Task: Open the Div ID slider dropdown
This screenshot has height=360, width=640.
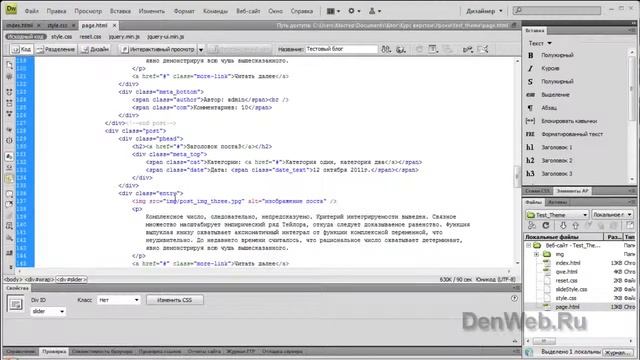Action: tap(48, 311)
